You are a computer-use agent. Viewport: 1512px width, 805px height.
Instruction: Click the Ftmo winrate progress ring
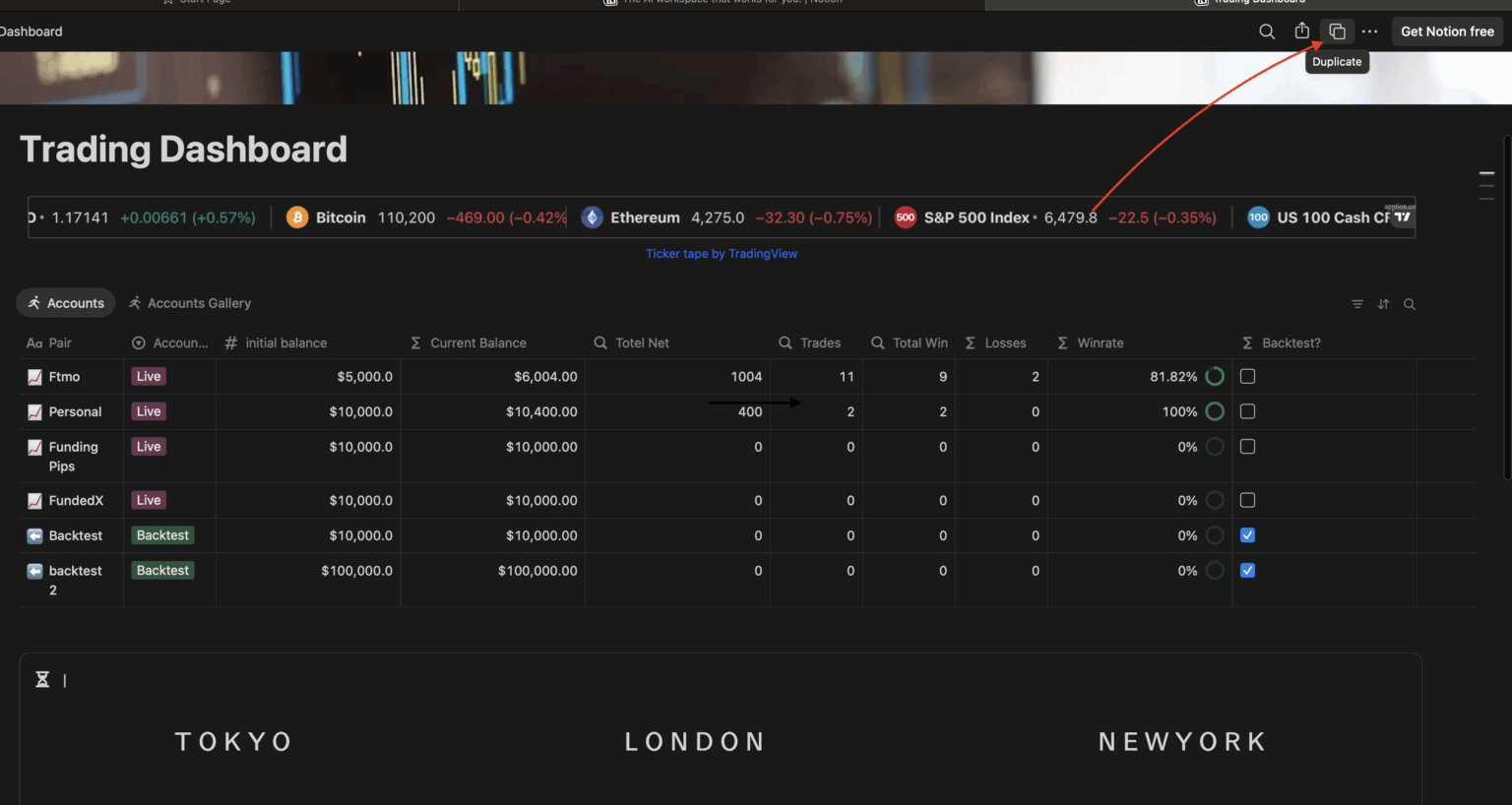tap(1215, 376)
